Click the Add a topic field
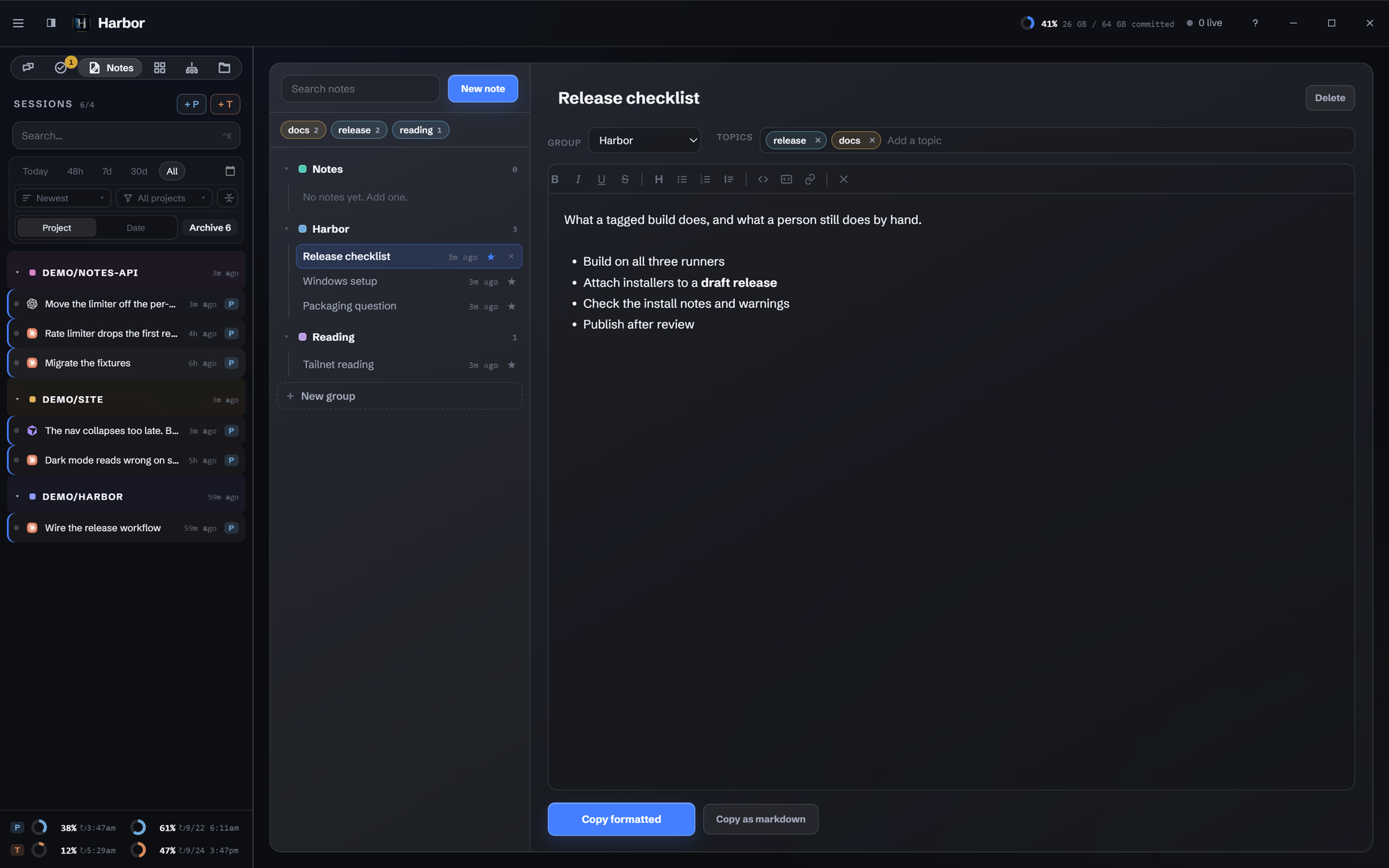Image resolution: width=1389 pixels, height=868 pixels. pos(1117,140)
